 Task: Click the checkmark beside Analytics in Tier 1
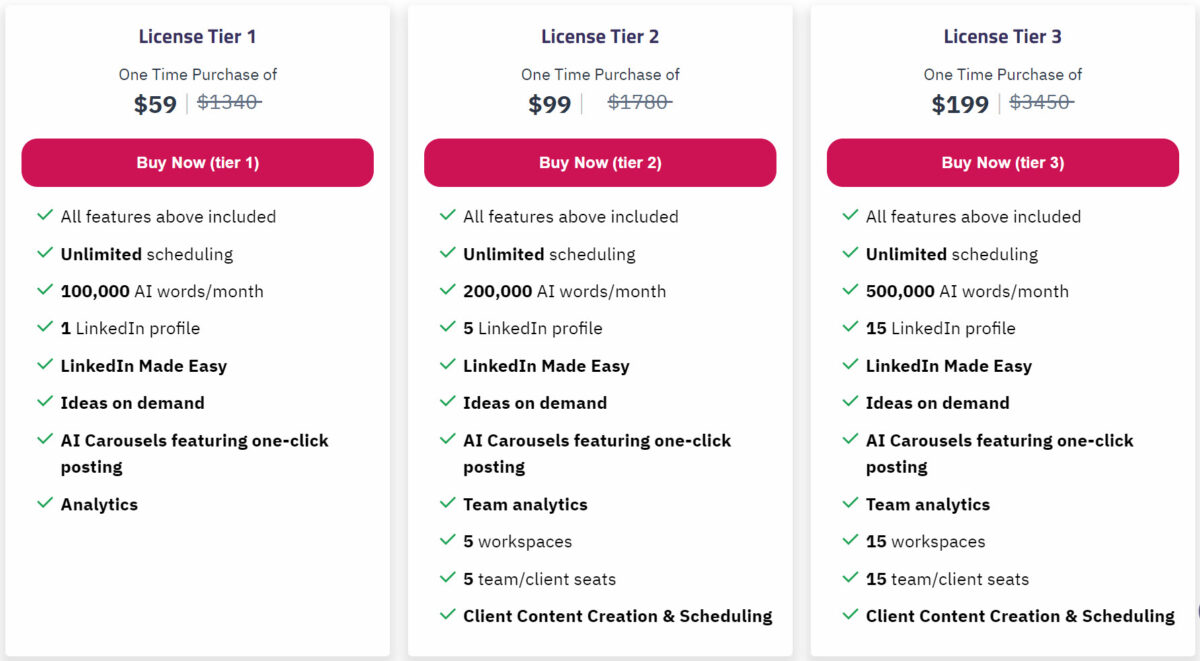point(46,504)
